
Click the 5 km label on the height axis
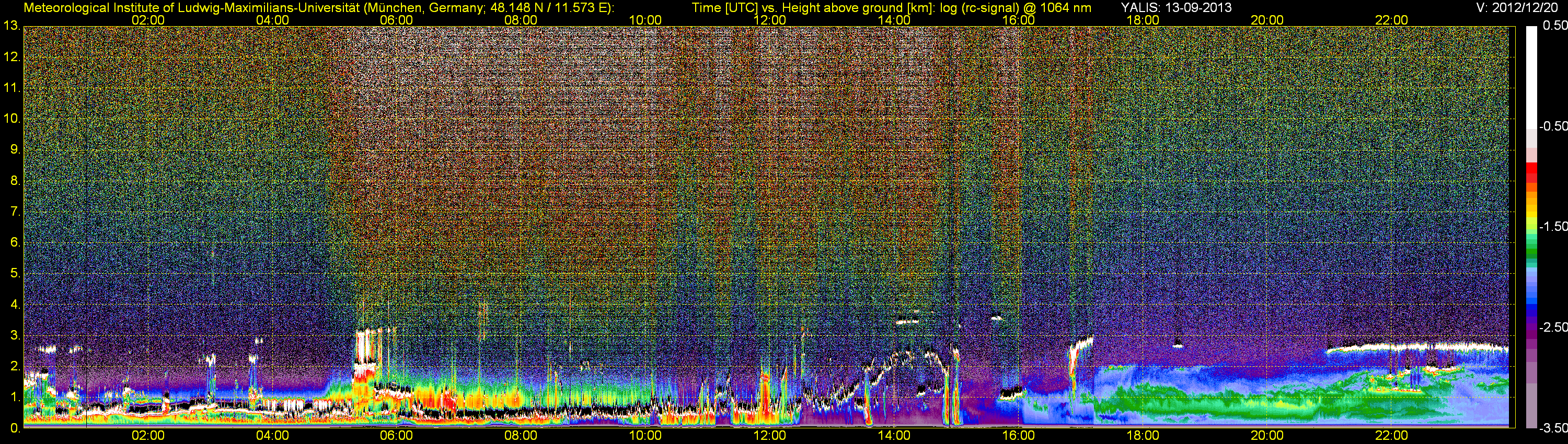pyautogui.click(x=15, y=274)
